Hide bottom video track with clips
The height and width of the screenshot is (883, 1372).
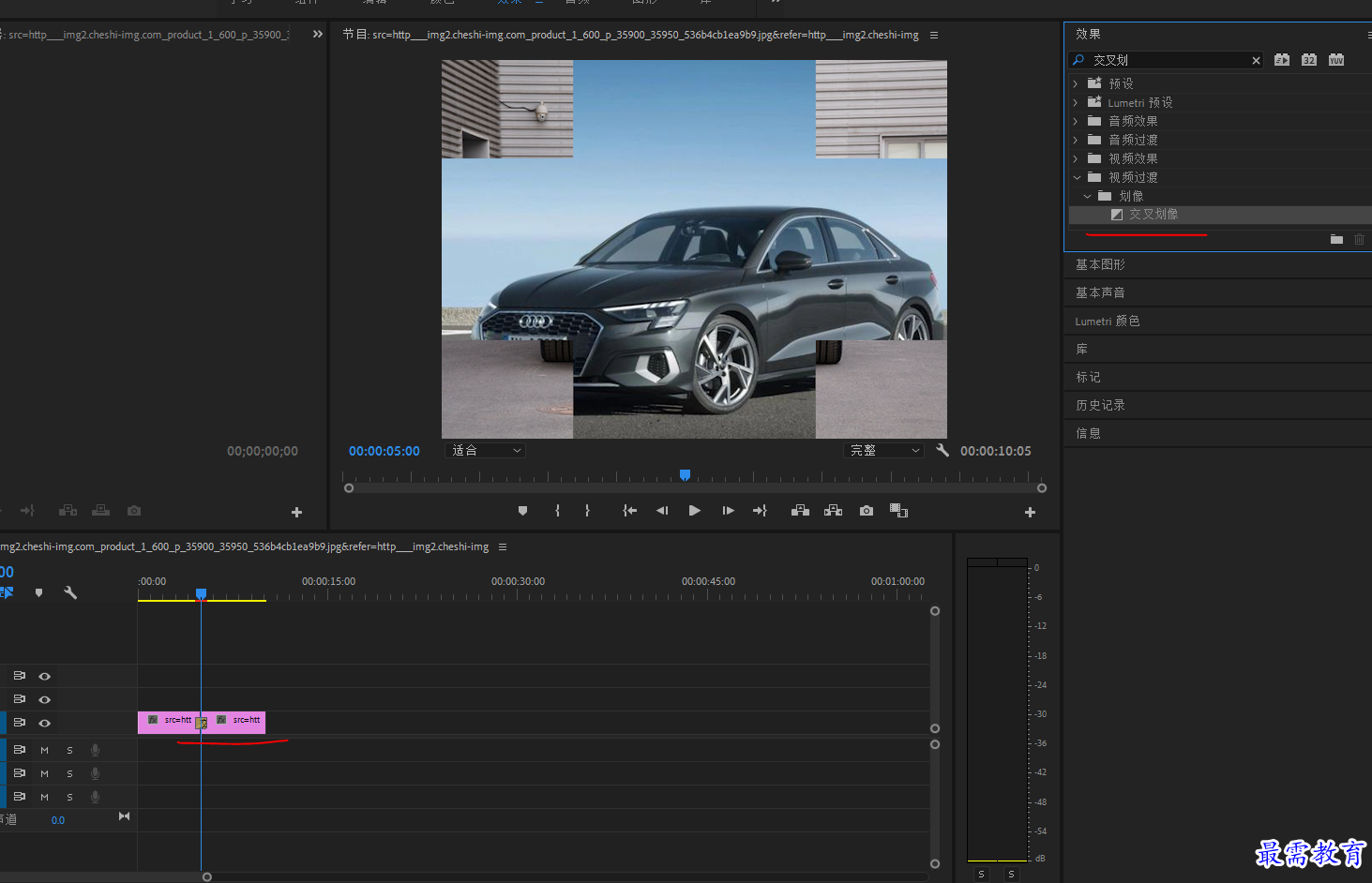(44, 723)
